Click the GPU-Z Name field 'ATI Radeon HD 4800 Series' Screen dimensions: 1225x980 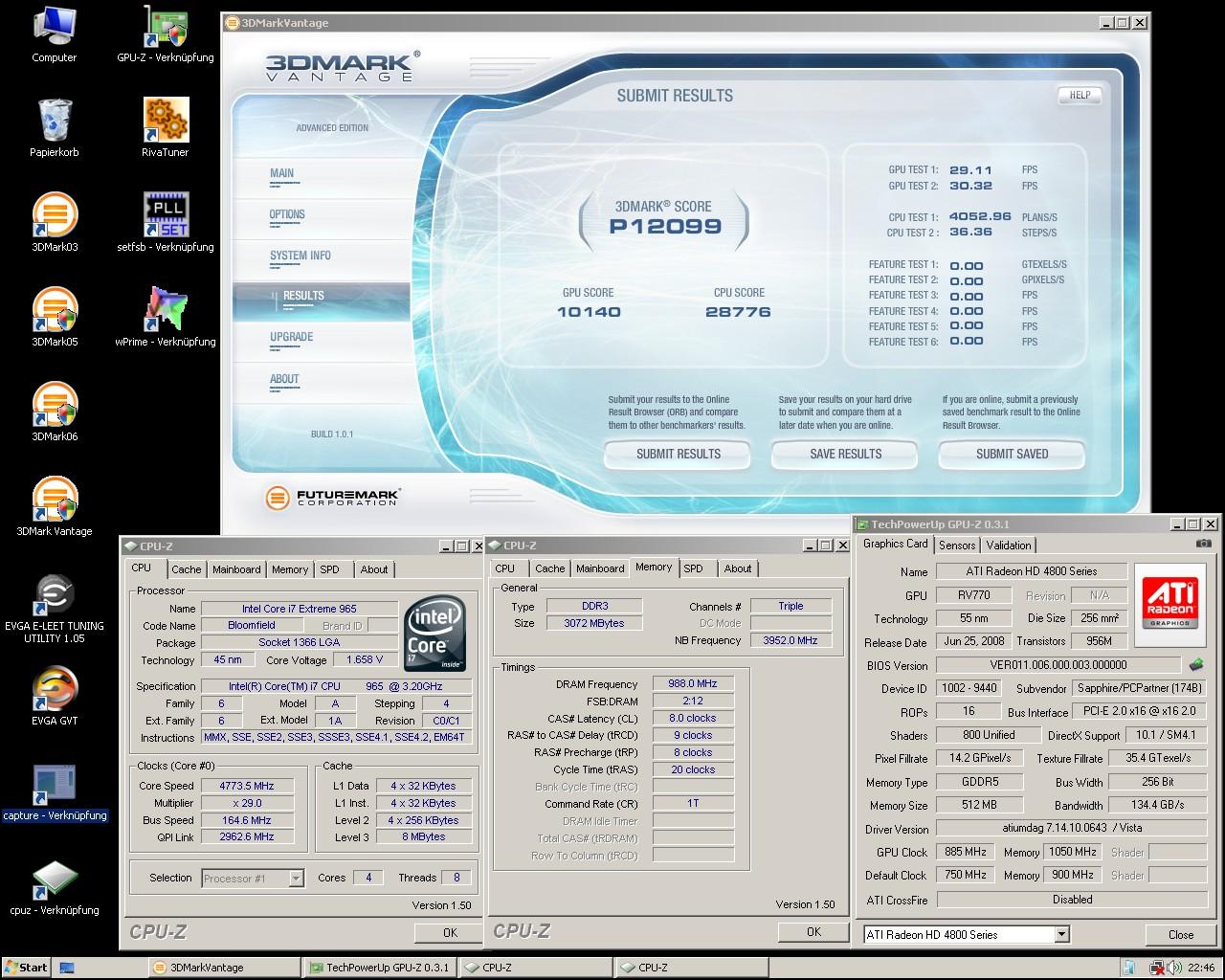(x=1031, y=571)
